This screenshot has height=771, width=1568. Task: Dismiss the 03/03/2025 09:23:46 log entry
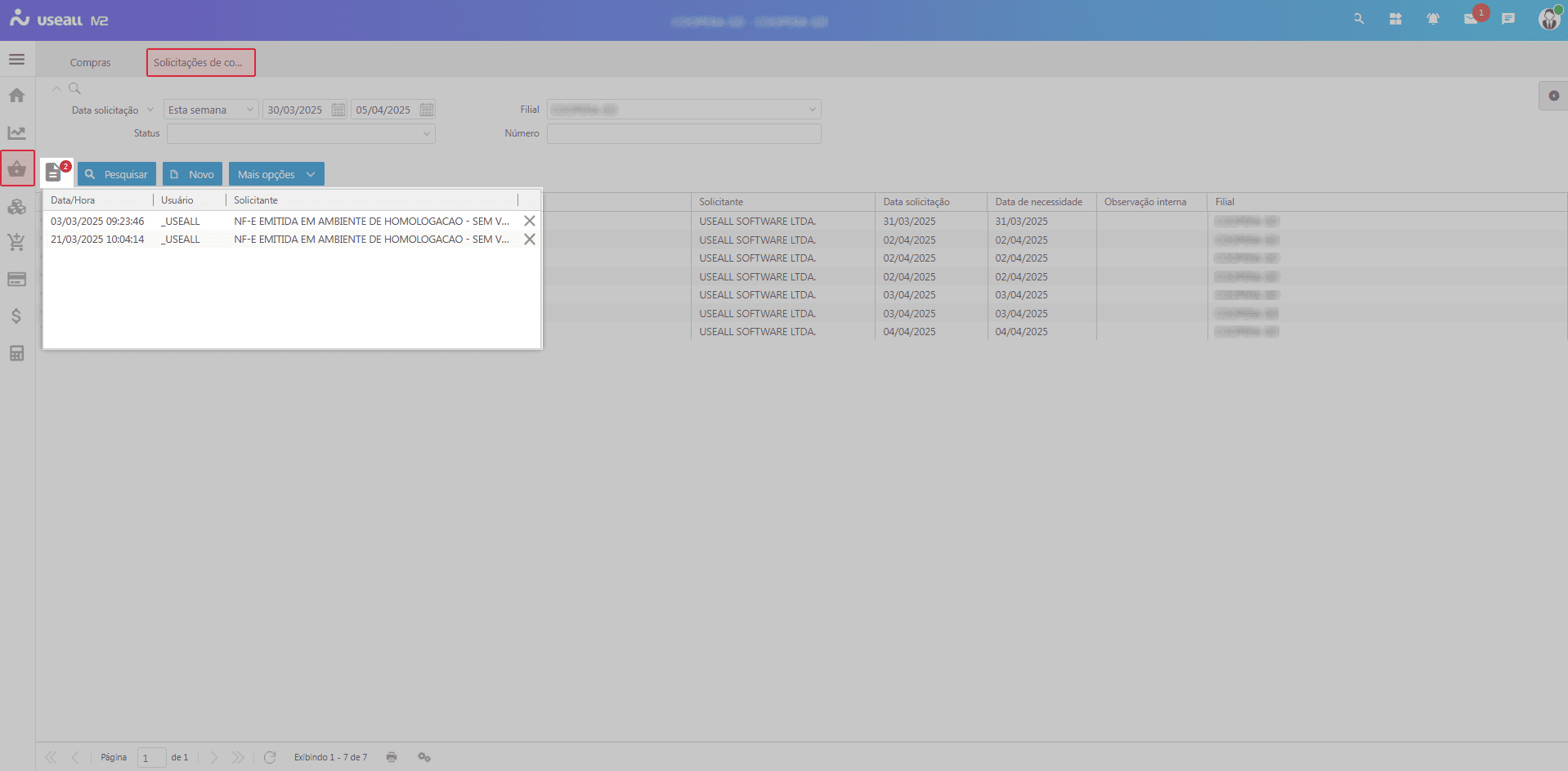pyautogui.click(x=530, y=221)
